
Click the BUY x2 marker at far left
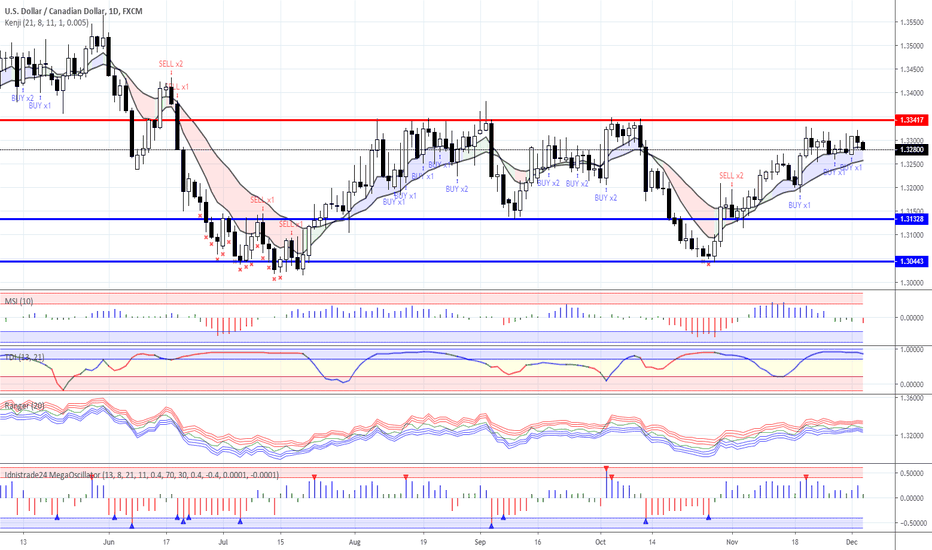tap(22, 98)
